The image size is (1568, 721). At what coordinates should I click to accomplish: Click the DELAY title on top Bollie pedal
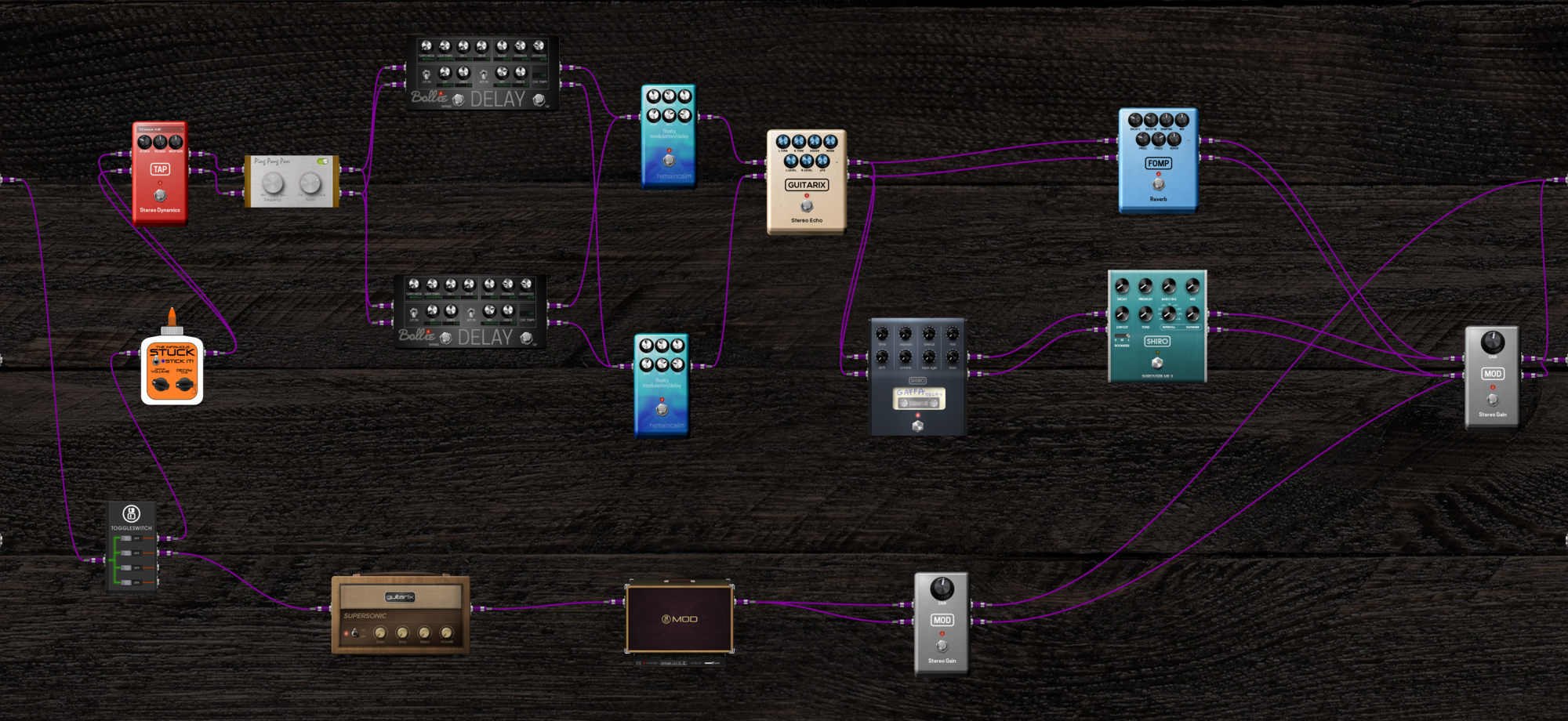pos(498,100)
